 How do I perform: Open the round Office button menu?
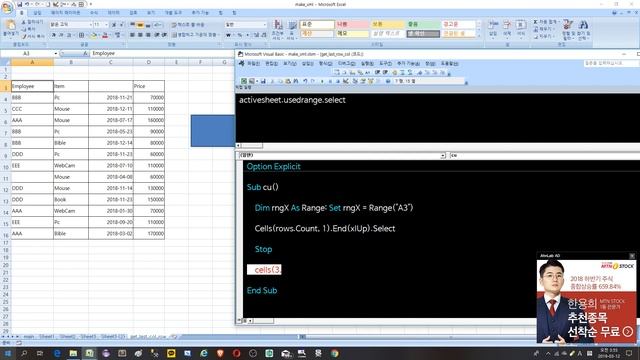coord(7,7)
